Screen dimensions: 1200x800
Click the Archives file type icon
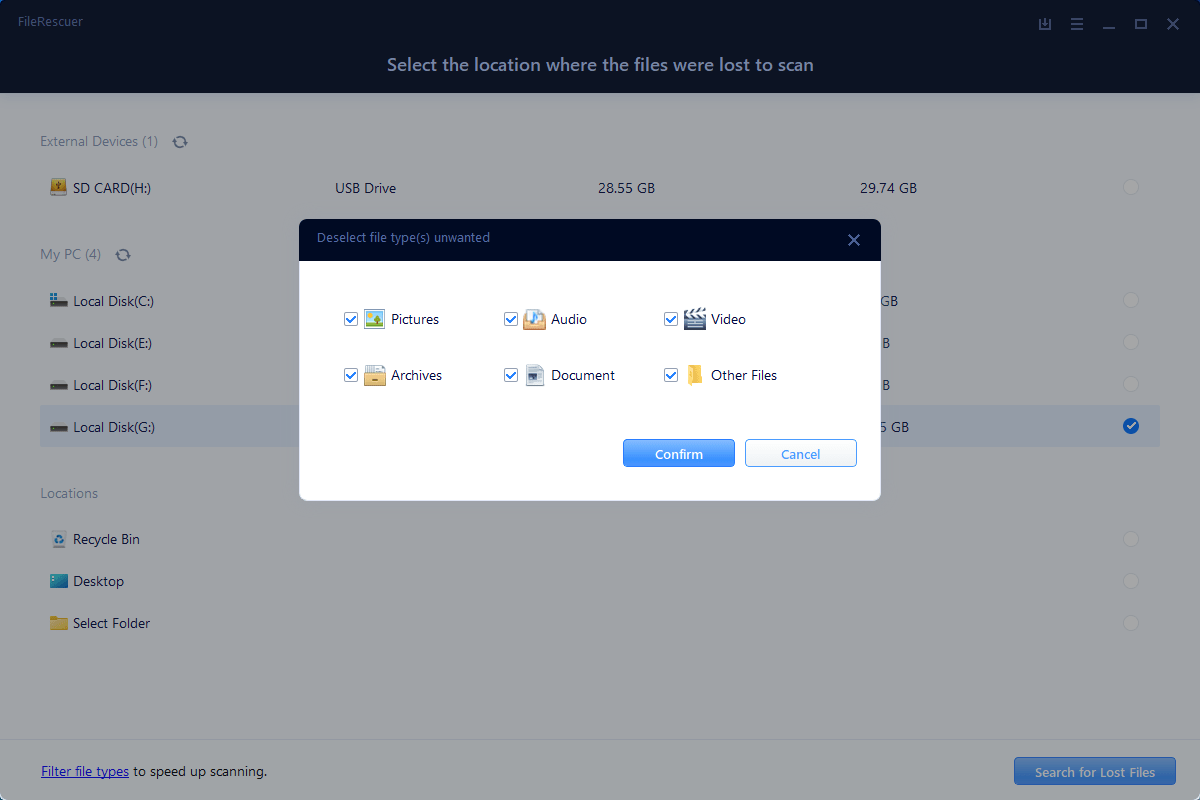[375, 375]
